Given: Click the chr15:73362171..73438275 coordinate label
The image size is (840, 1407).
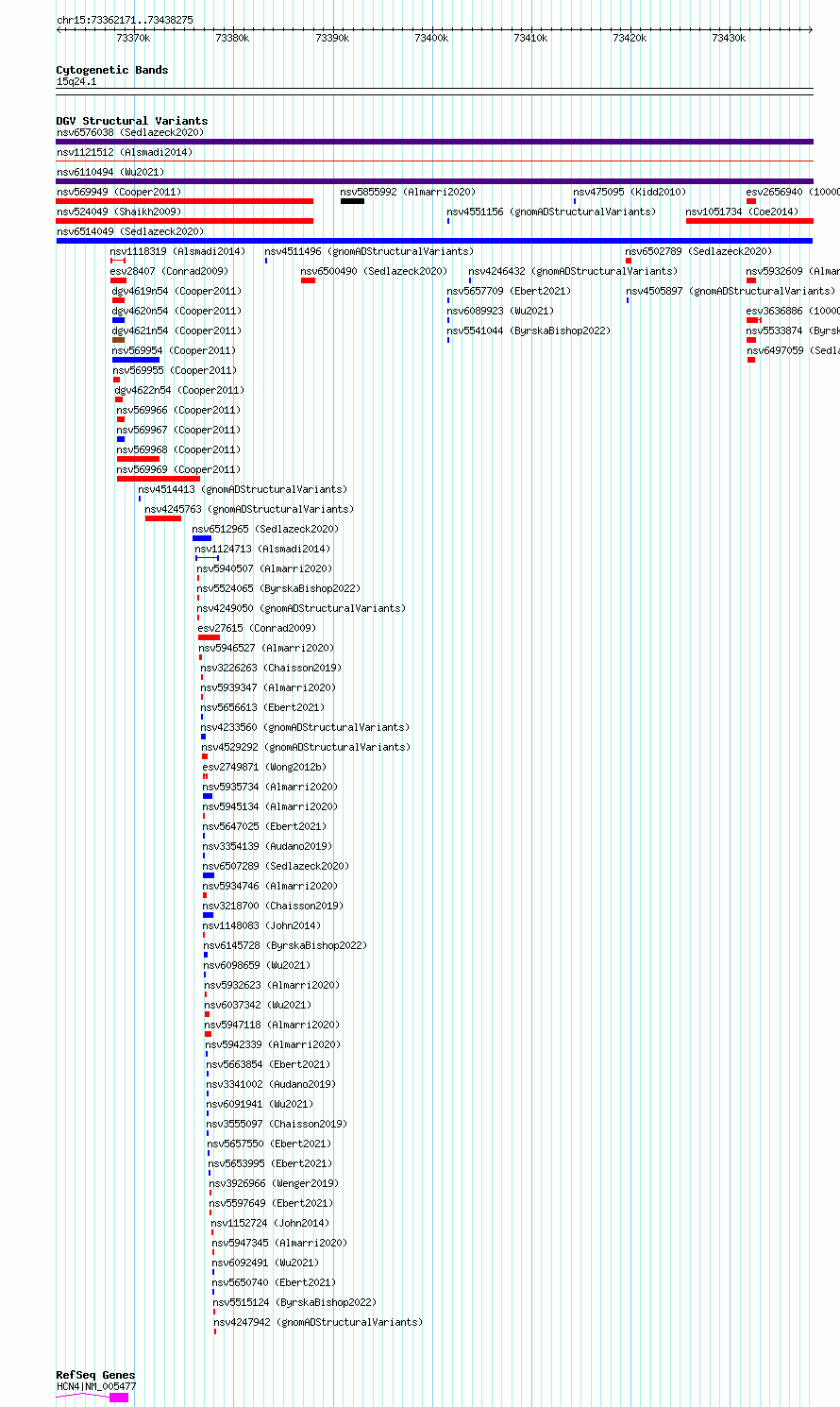Looking at the screenshot, I should [125, 20].
